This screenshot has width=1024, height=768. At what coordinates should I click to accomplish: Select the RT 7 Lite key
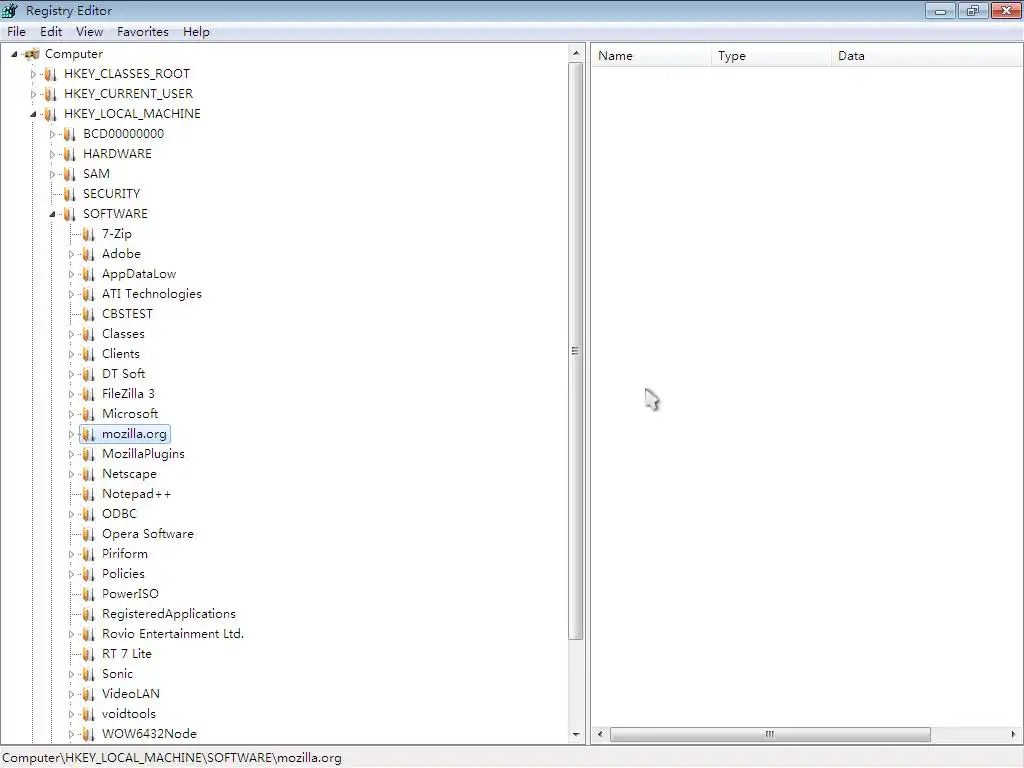point(127,654)
